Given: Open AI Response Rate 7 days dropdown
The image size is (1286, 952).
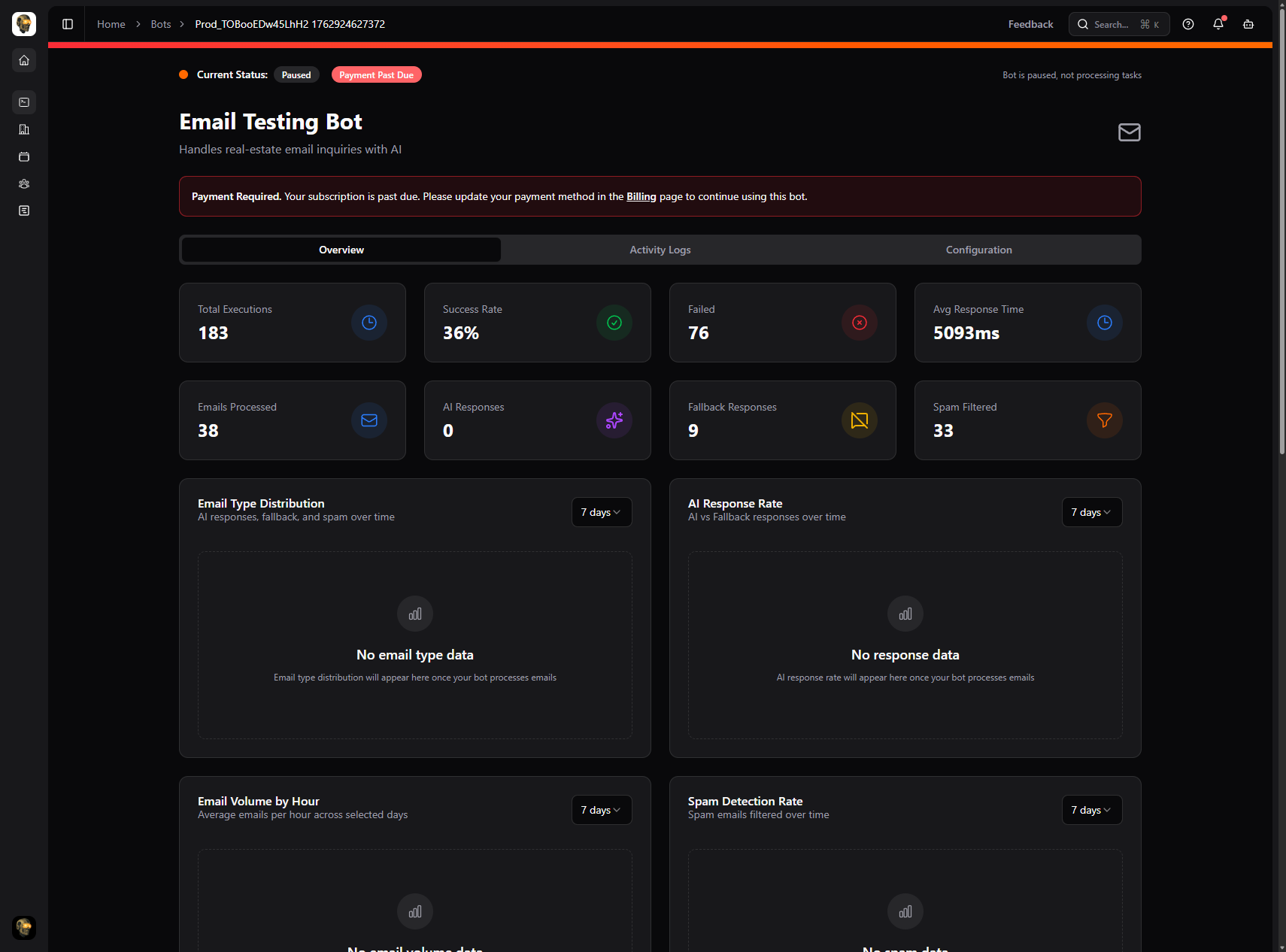Looking at the screenshot, I should pyautogui.click(x=1092, y=512).
